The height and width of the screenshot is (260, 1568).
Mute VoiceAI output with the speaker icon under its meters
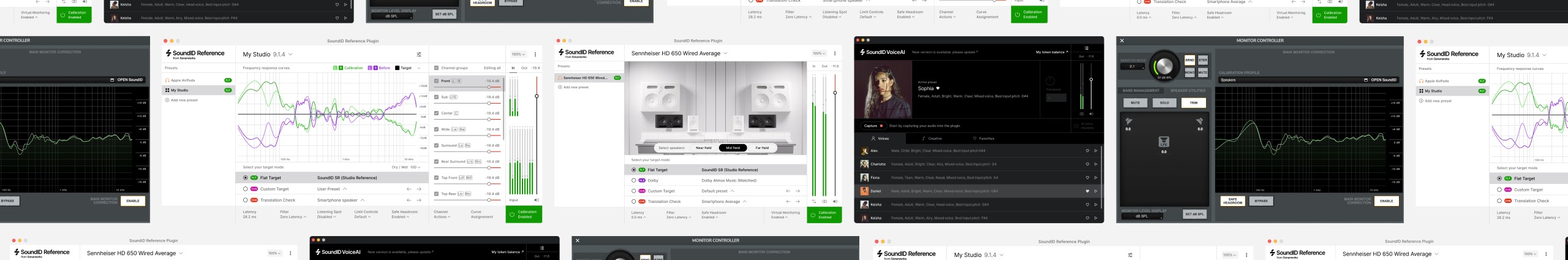pos(1091,114)
